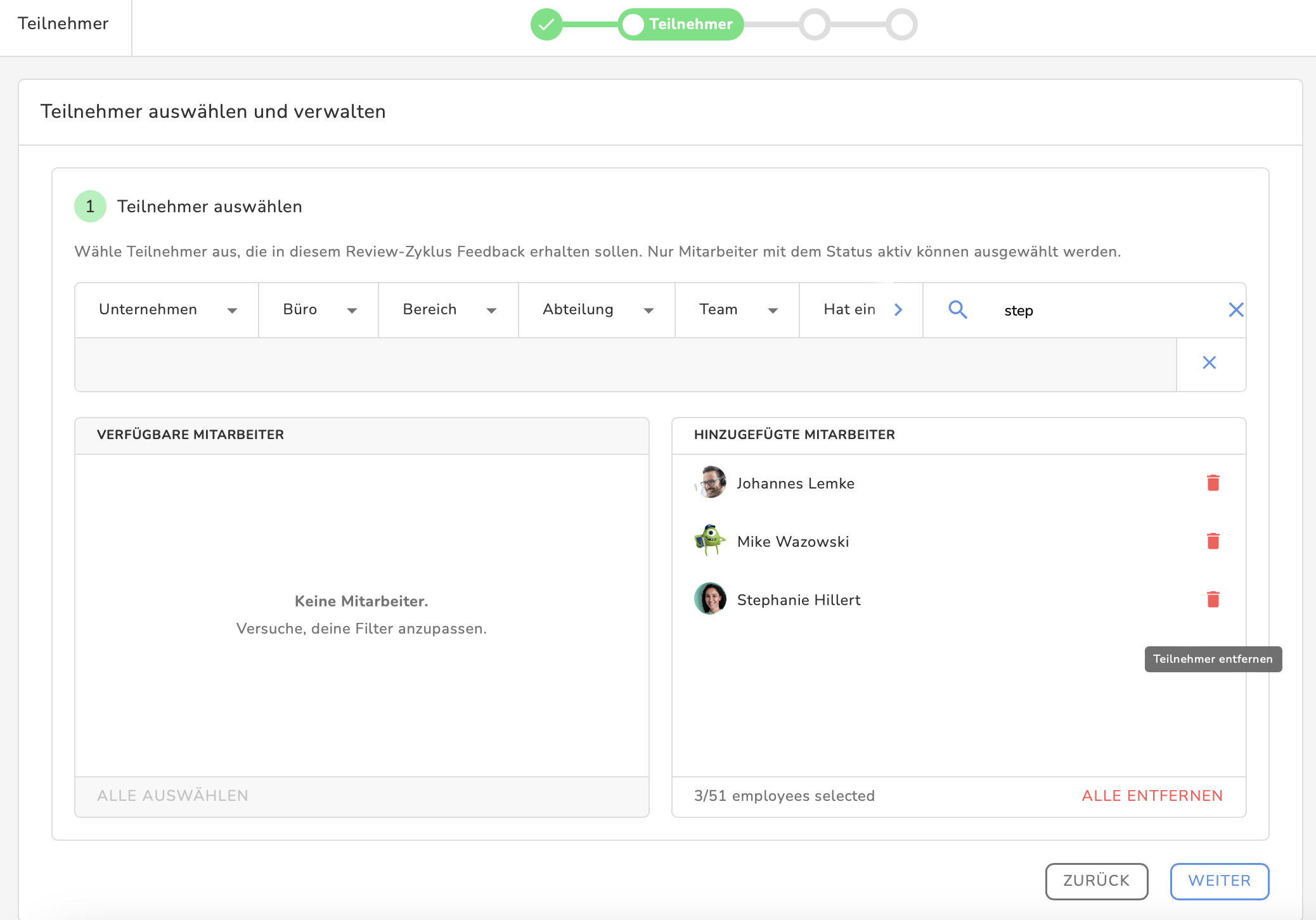
Task: Jump to the last wizard step
Action: [x=901, y=25]
